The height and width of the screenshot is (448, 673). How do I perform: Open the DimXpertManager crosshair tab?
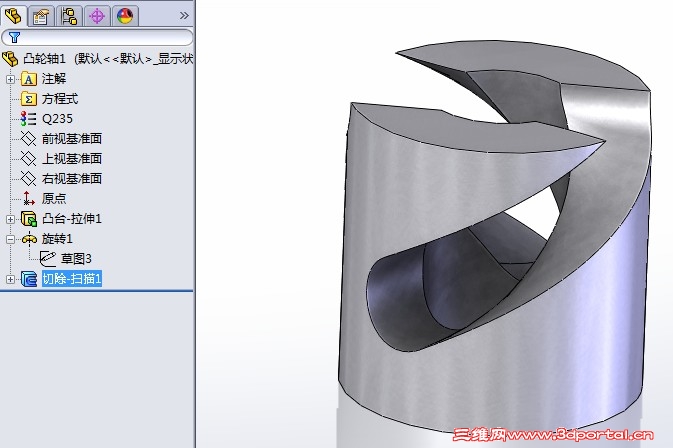coord(97,16)
